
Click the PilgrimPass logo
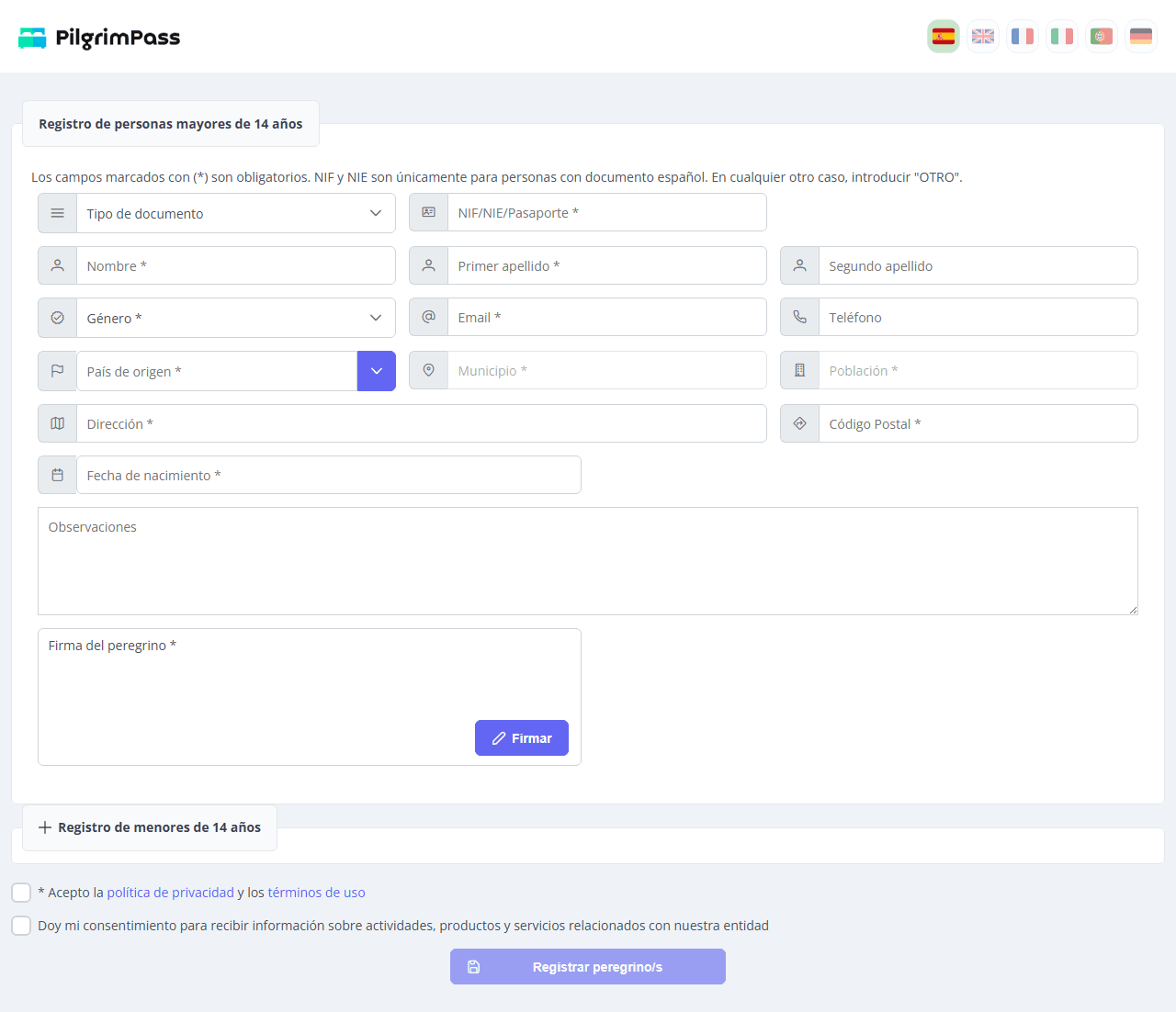(x=99, y=38)
